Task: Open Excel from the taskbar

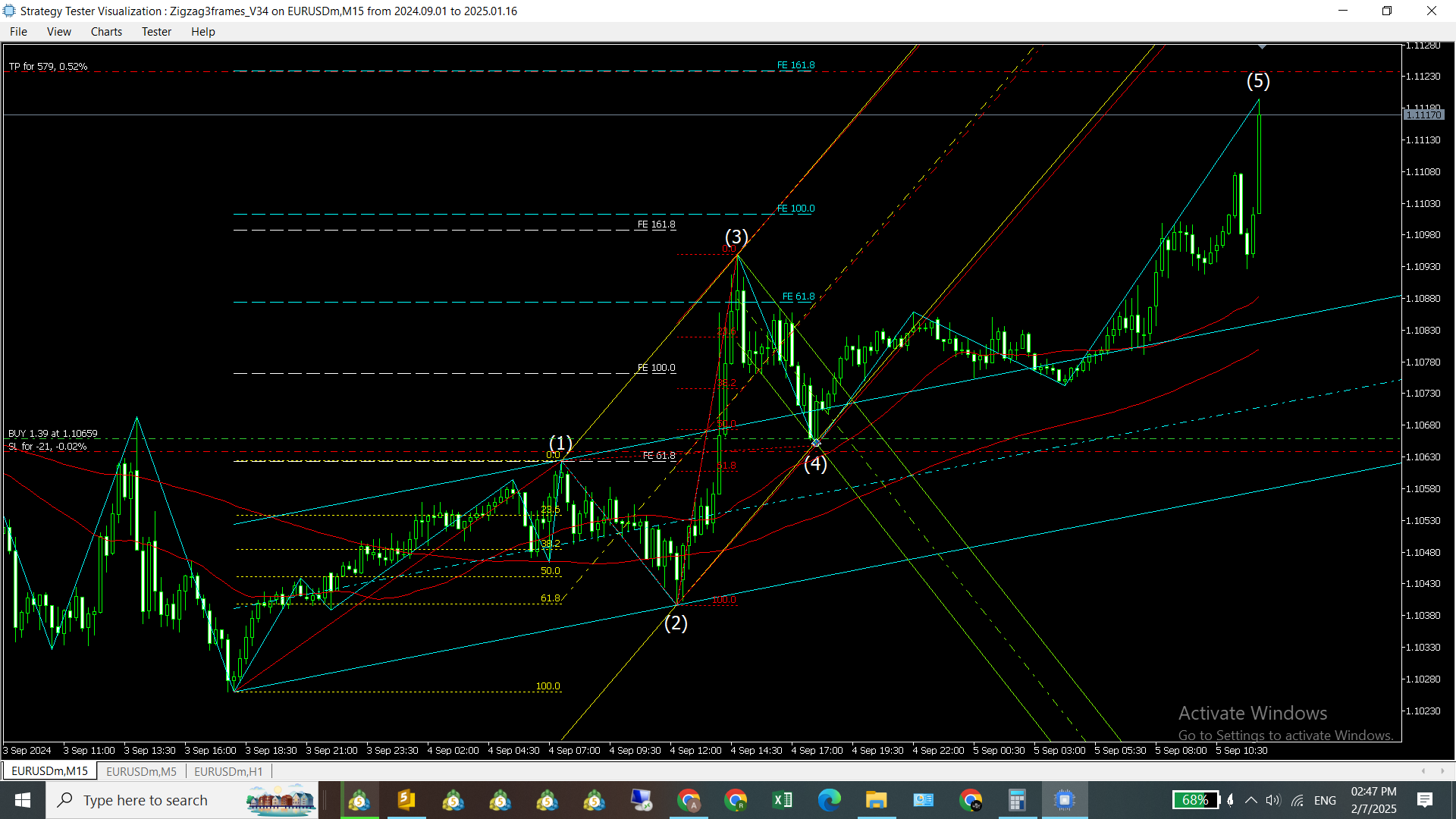Action: pyautogui.click(x=782, y=800)
